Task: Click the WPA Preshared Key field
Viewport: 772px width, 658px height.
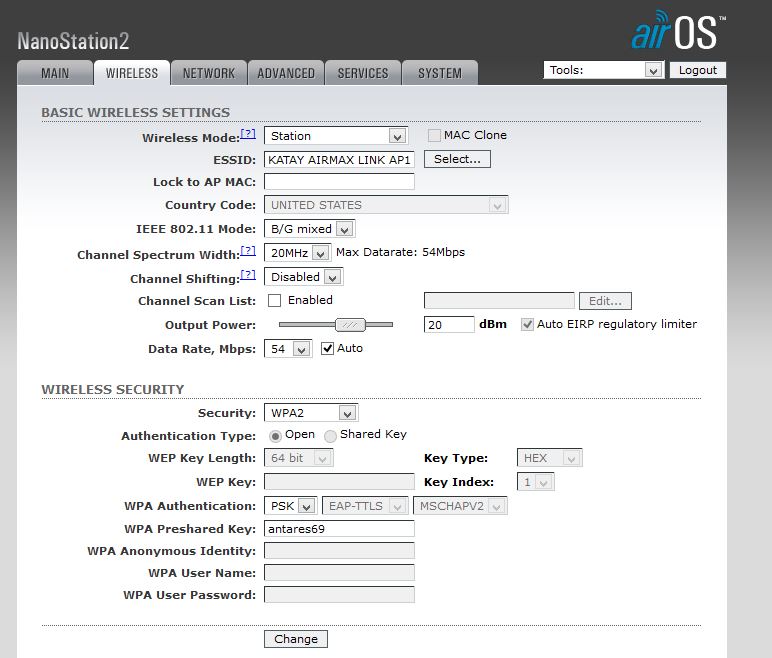Action: pyautogui.click(x=339, y=528)
